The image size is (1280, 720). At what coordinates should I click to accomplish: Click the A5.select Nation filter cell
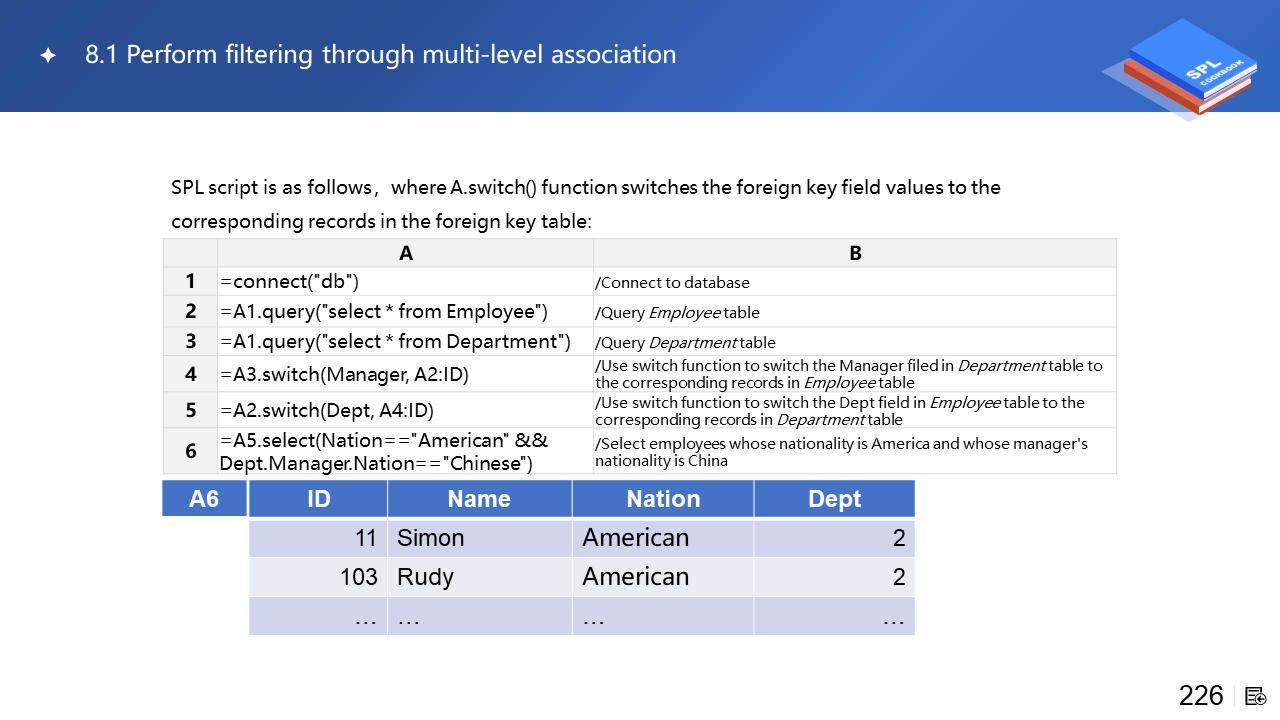pos(405,451)
